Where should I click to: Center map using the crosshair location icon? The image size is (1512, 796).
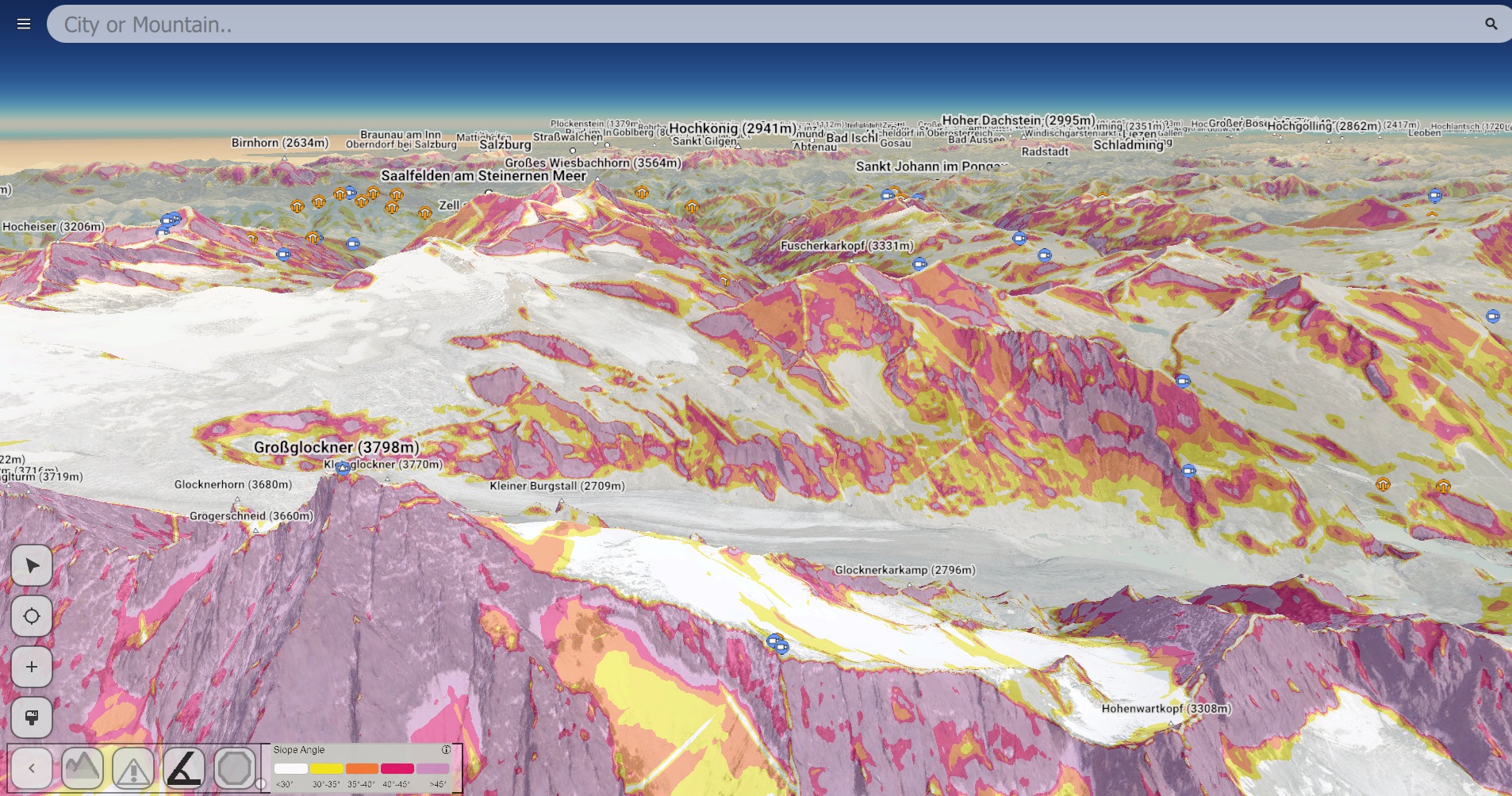click(32, 616)
